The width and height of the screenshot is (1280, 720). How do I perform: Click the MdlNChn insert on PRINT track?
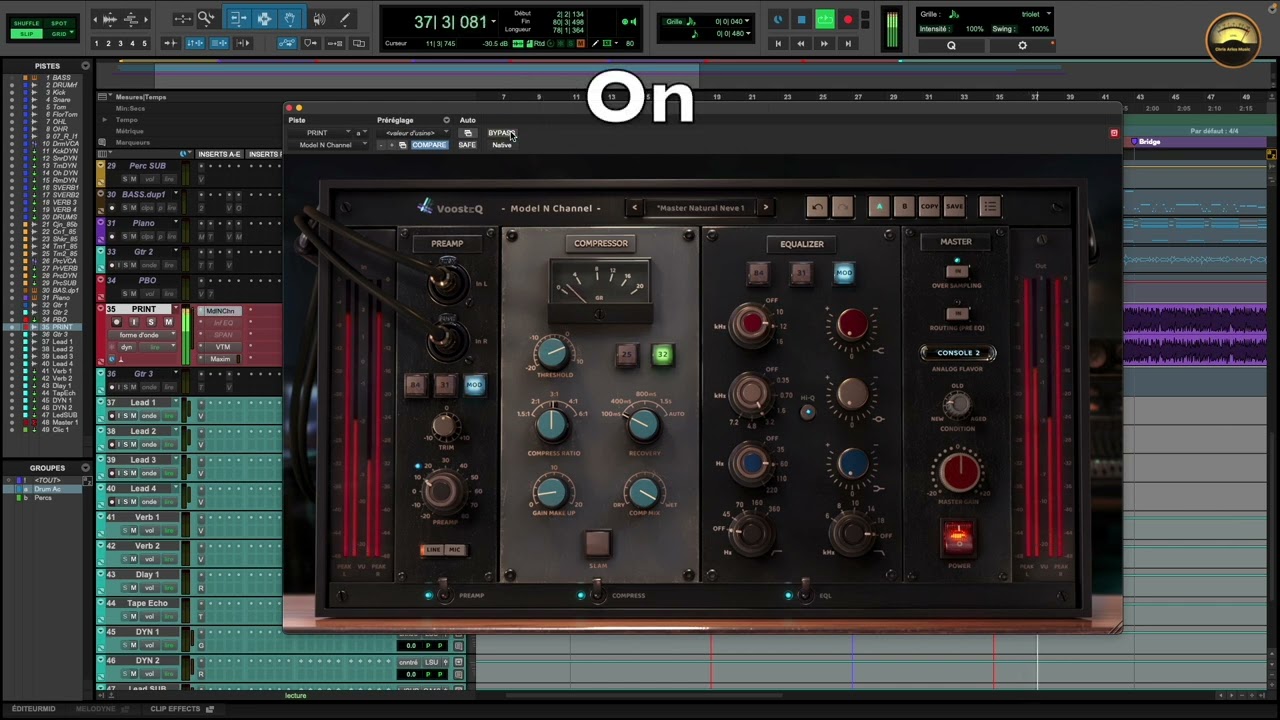(221, 311)
